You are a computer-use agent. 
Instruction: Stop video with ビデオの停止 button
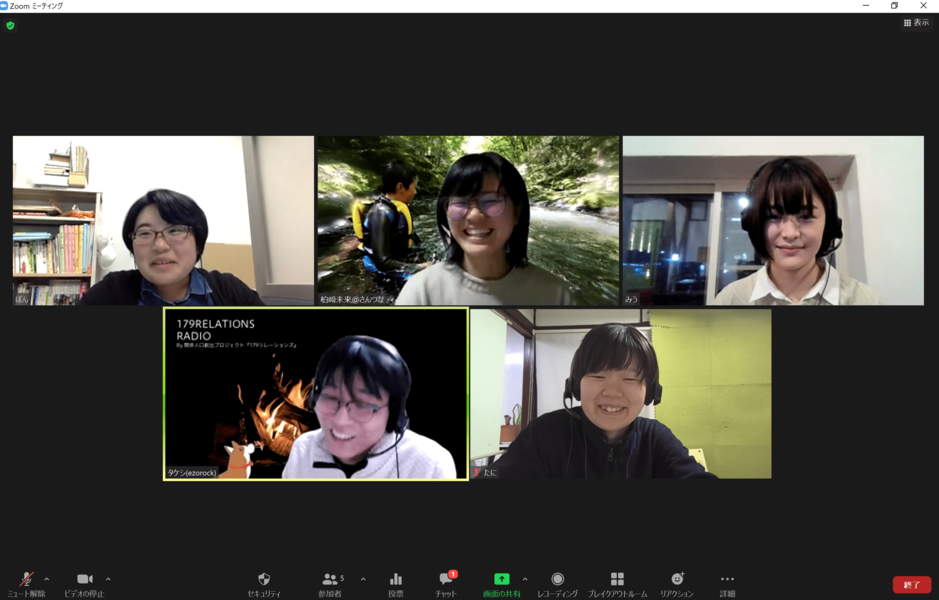point(84,581)
